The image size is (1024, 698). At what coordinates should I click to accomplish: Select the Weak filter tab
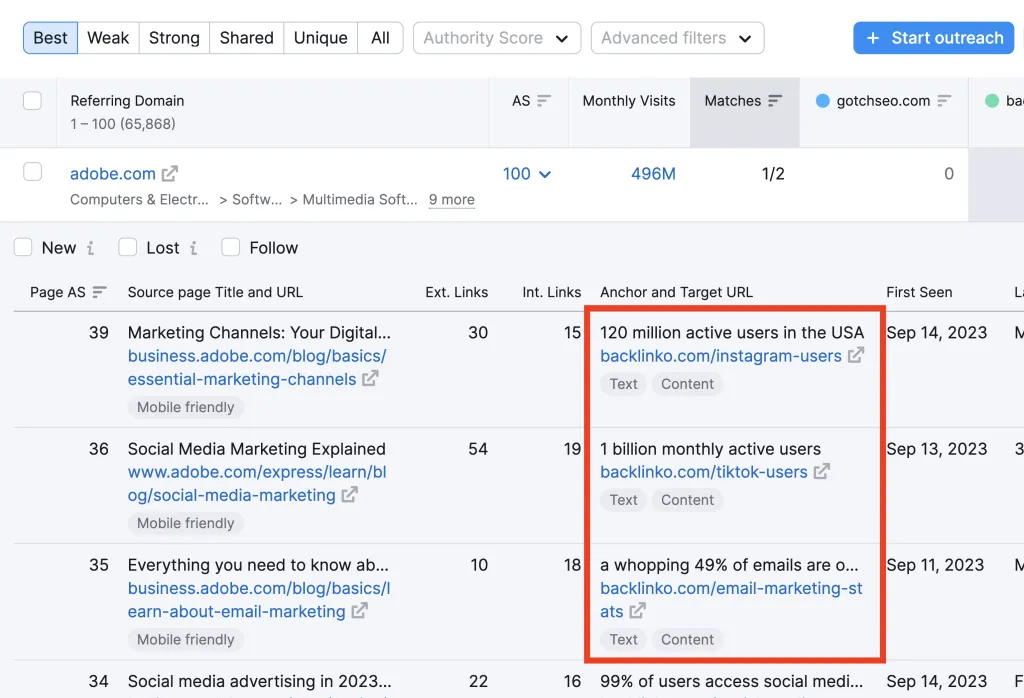(108, 38)
